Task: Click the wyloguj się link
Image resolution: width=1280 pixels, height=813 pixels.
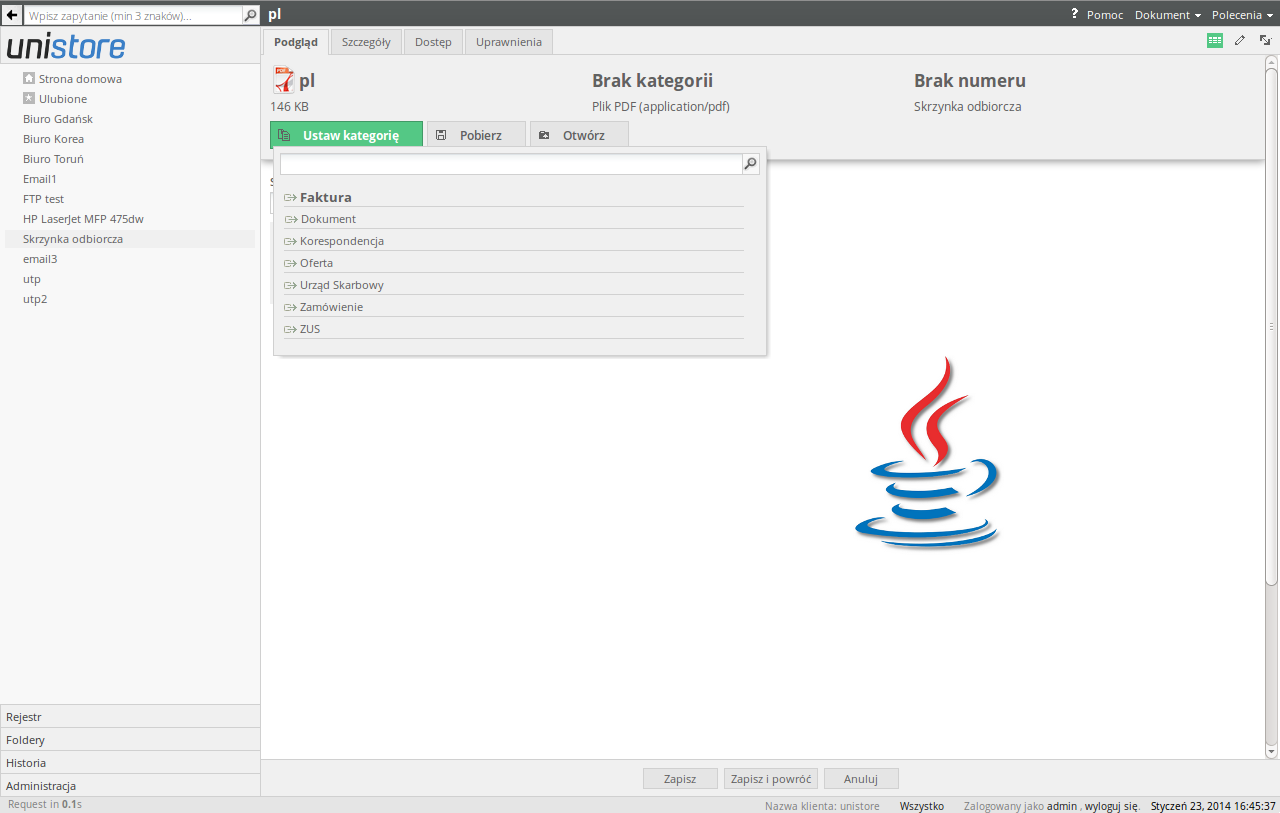Action: [1112, 805]
